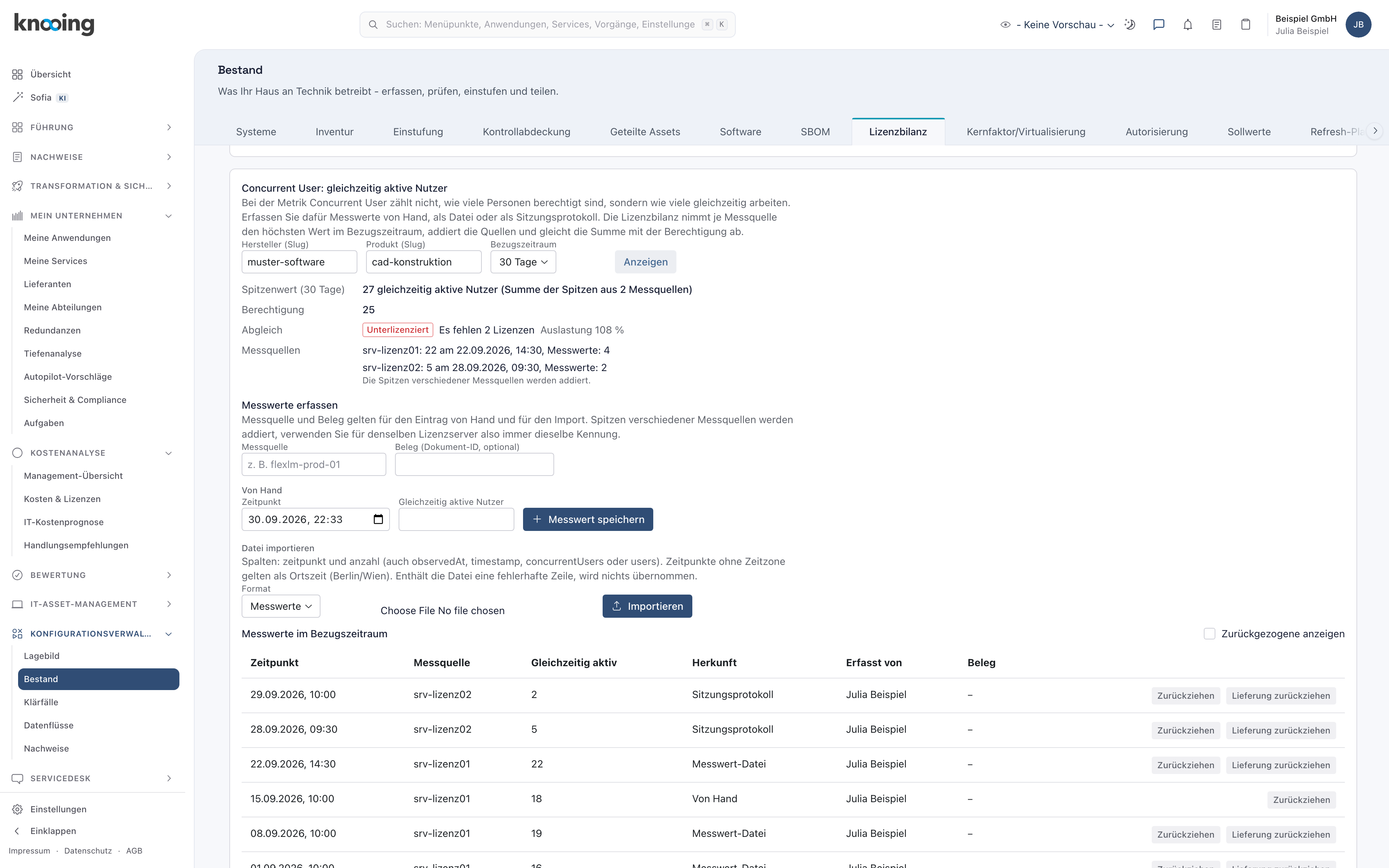Expand SERVICEDESK section

[x=92, y=778]
